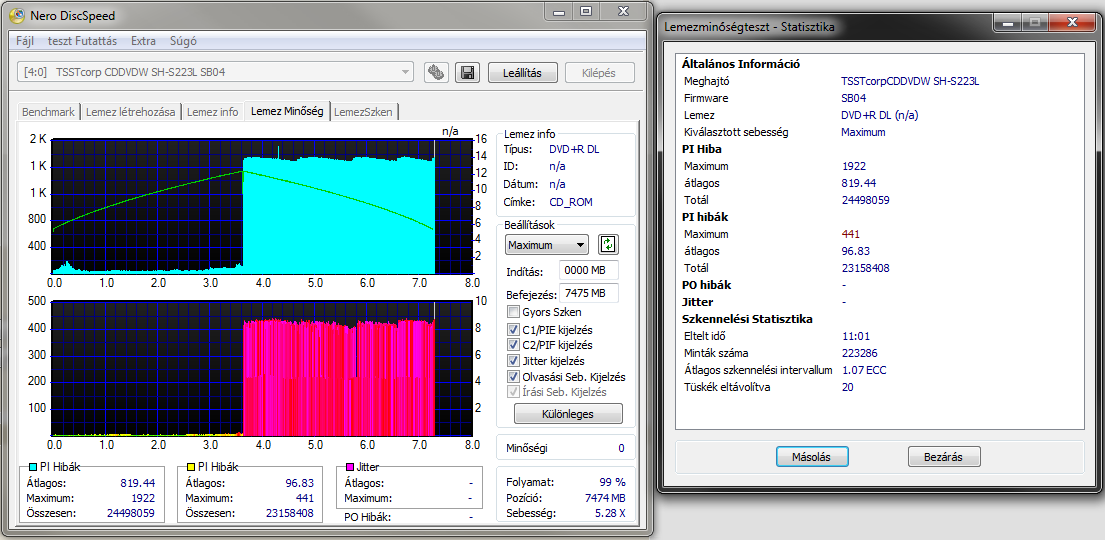The image size is (1105, 540).
Task: Toggle Jitter kijelzés checkbox
Action: [512, 361]
